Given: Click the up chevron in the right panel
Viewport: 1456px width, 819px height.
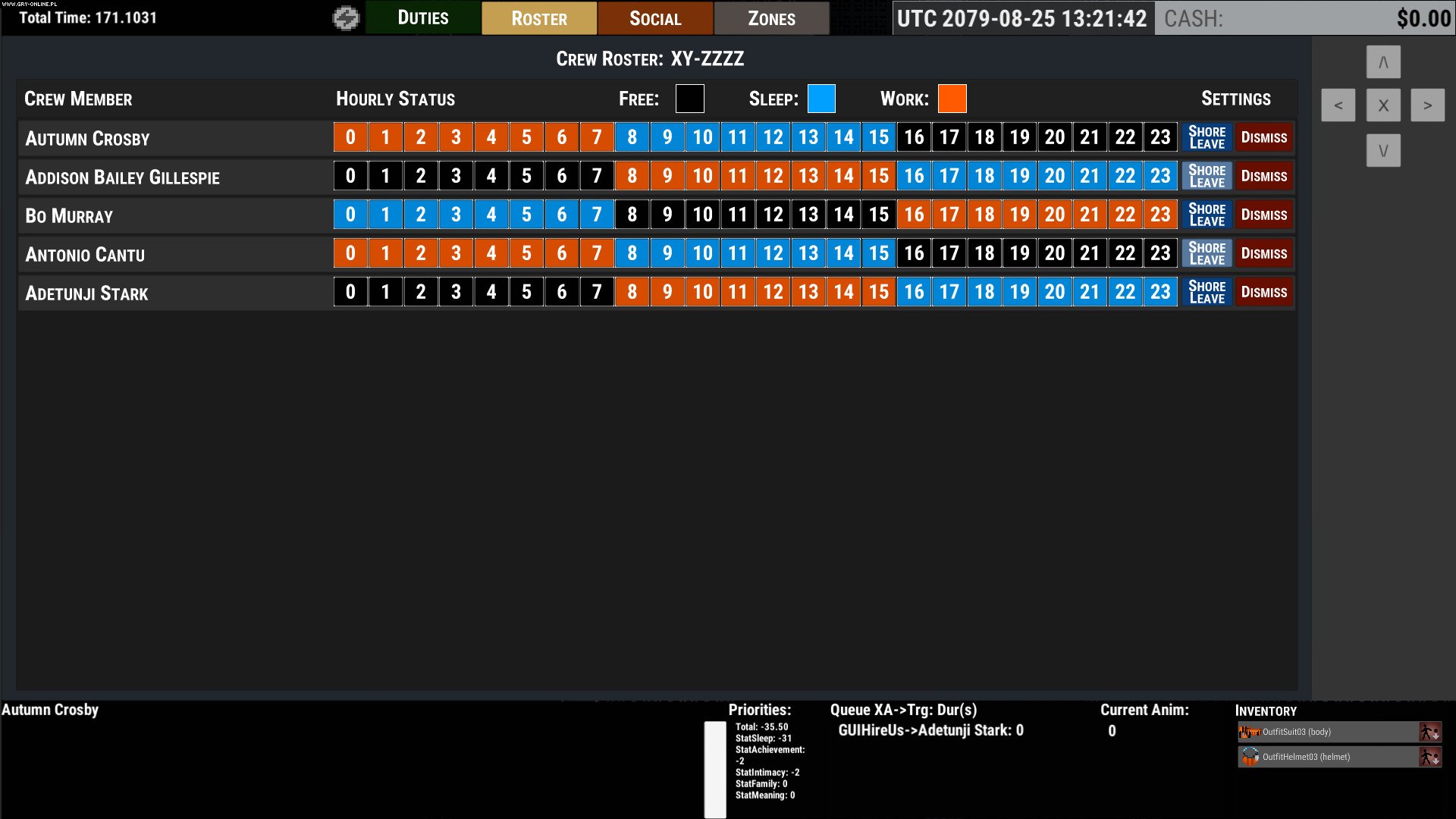Looking at the screenshot, I should pyautogui.click(x=1383, y=61).
